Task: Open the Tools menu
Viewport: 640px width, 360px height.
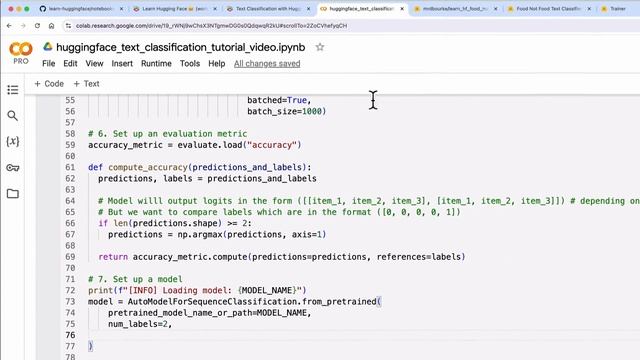Action: click(x=190, y=64)
